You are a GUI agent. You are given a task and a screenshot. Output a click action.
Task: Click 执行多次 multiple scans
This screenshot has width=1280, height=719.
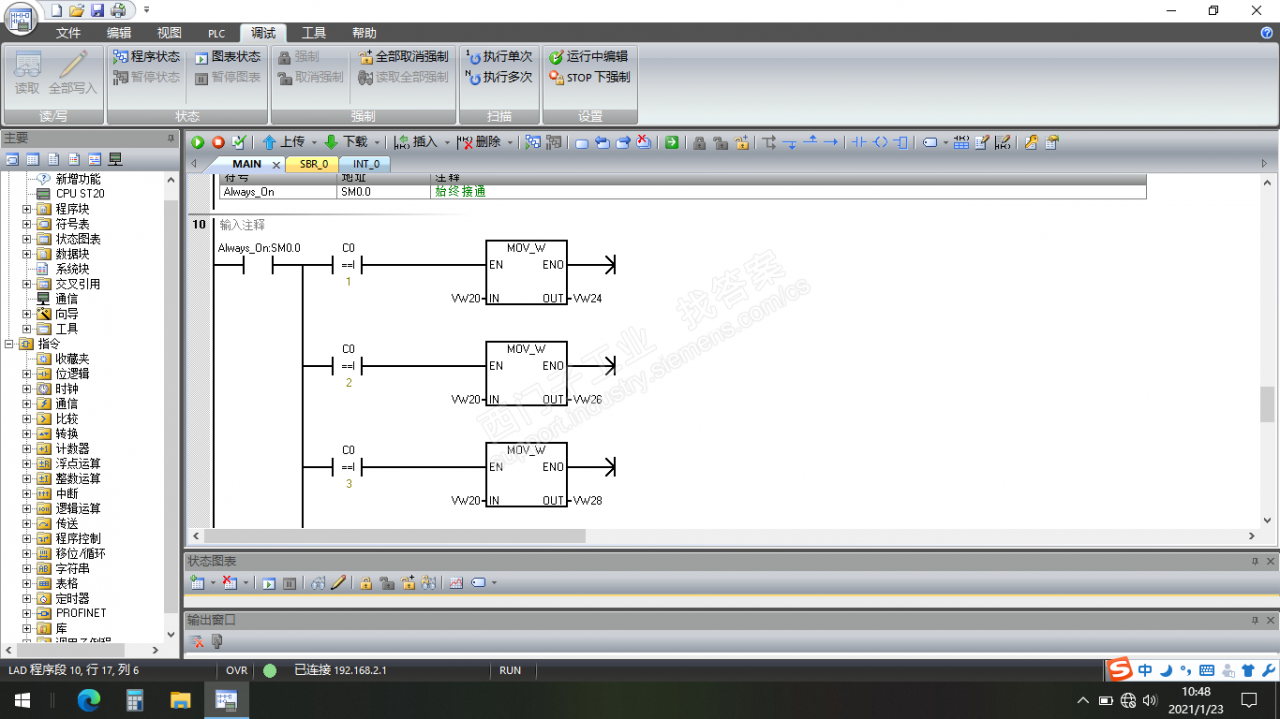click(499, 77)
